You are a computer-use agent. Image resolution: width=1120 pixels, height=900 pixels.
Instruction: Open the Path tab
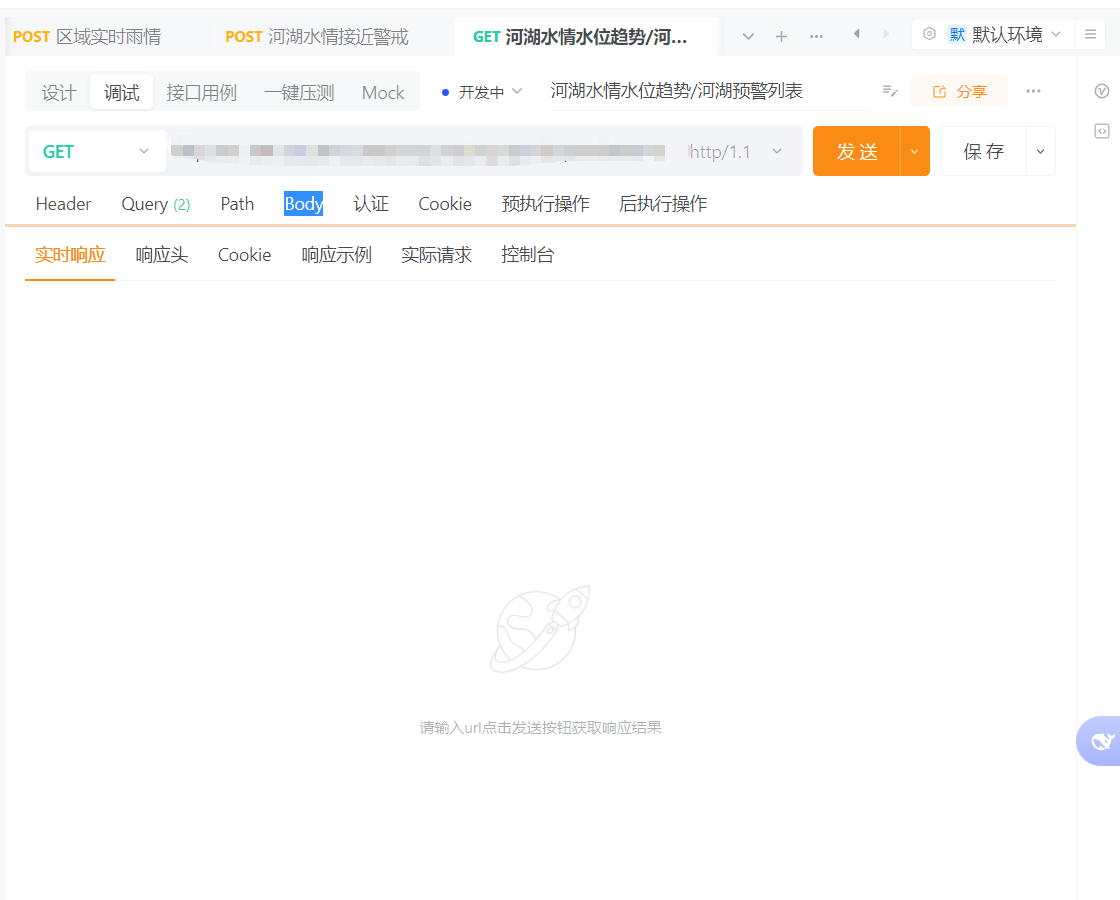coord(237,204)
